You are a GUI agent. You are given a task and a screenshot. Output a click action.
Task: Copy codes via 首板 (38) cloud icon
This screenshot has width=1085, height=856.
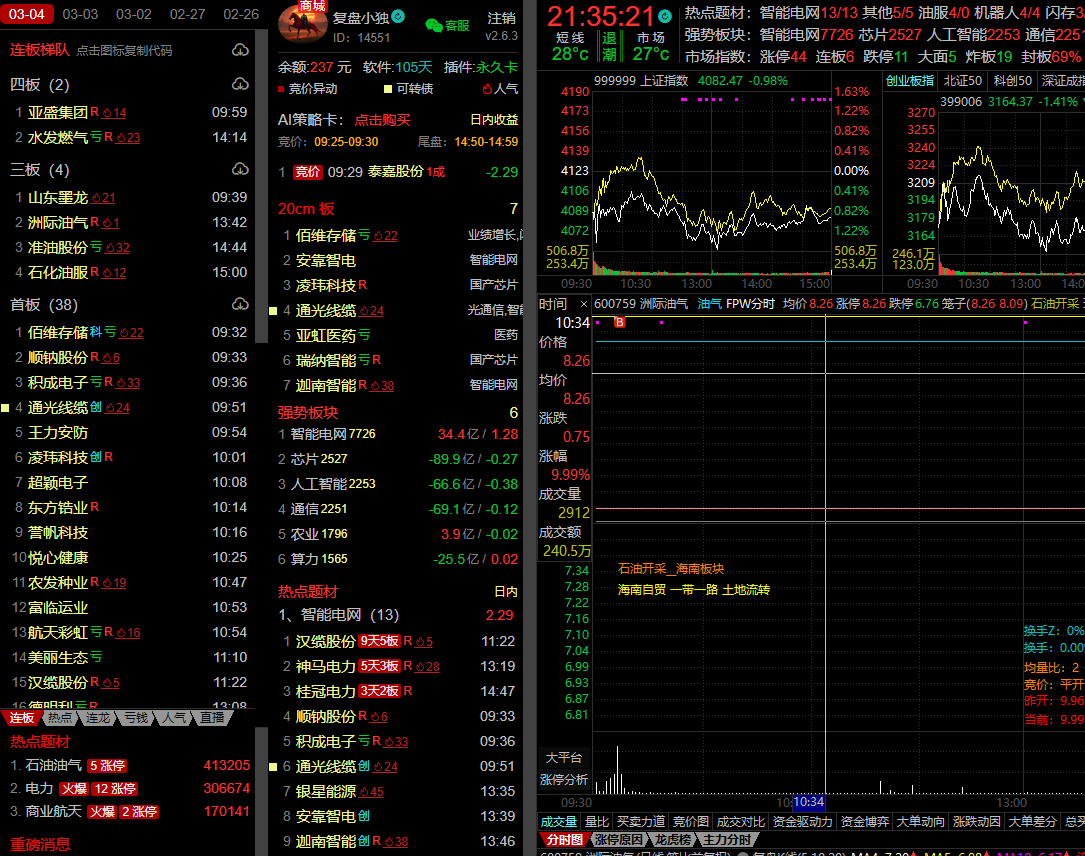click(x=240, y=304)
